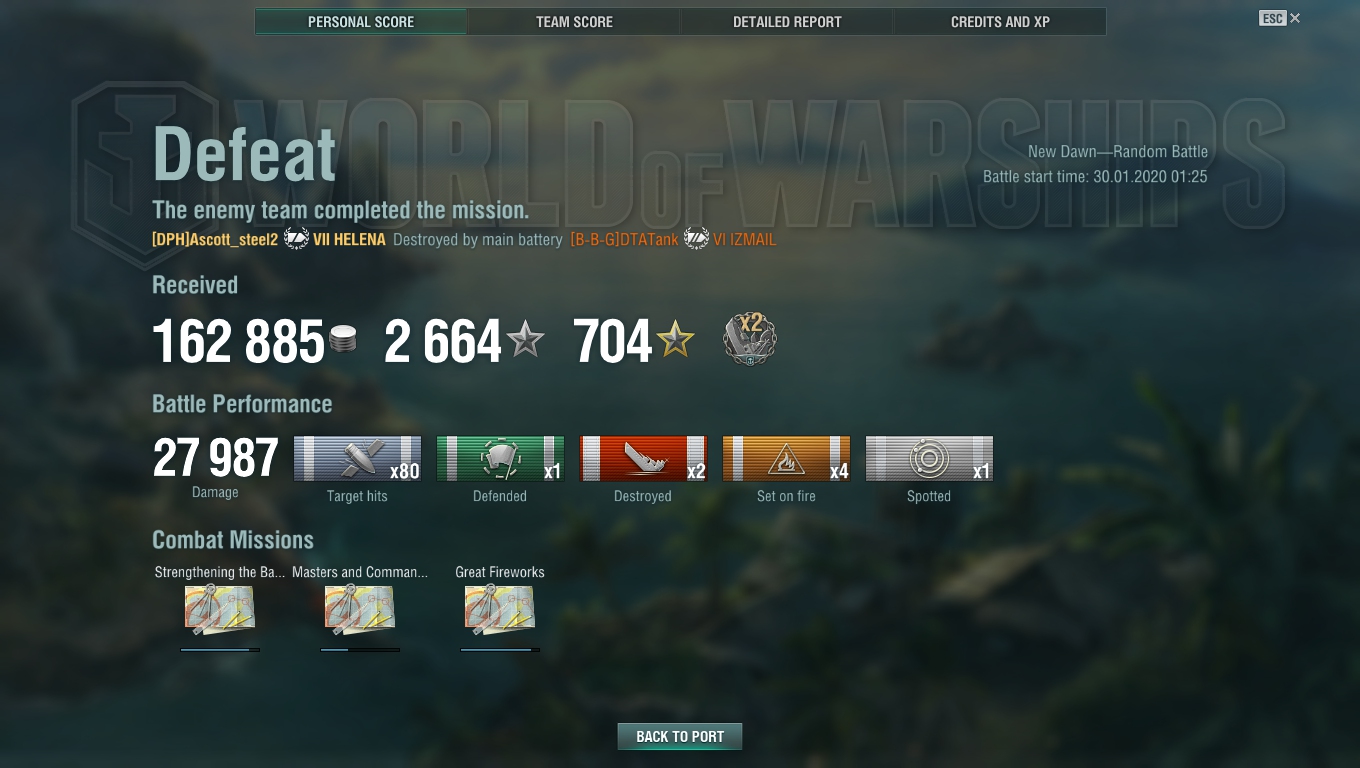1360x768 pixels.
Task: Click the red Destroyed x2 ribbon
Action: pyautogui.click(x=643, y=459)
